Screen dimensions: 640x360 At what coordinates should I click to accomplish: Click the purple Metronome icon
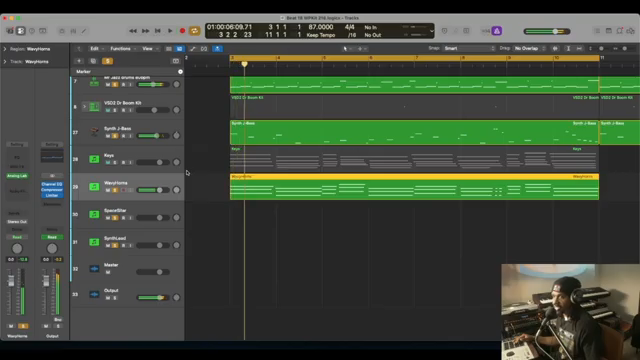tap(497, 31)
